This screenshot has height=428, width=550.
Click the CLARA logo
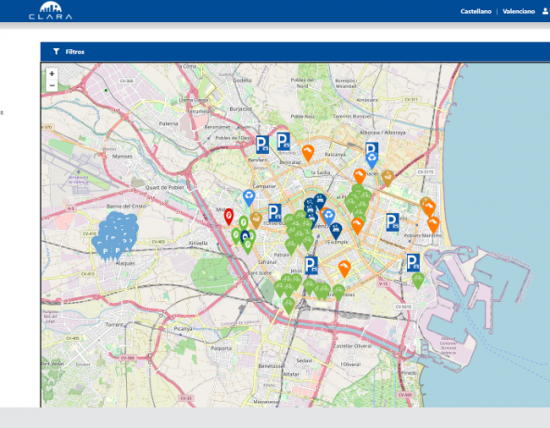tap(51, 11)
